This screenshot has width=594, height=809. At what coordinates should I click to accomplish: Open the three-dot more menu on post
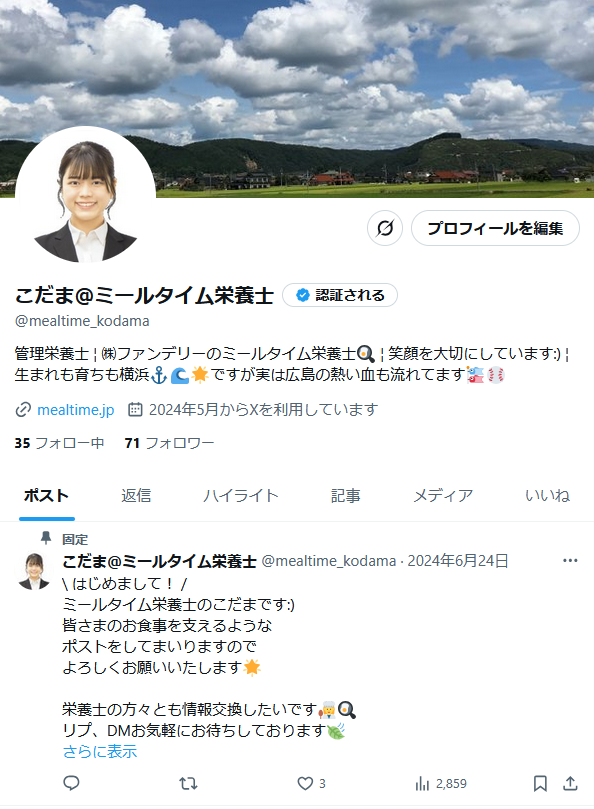570,560
